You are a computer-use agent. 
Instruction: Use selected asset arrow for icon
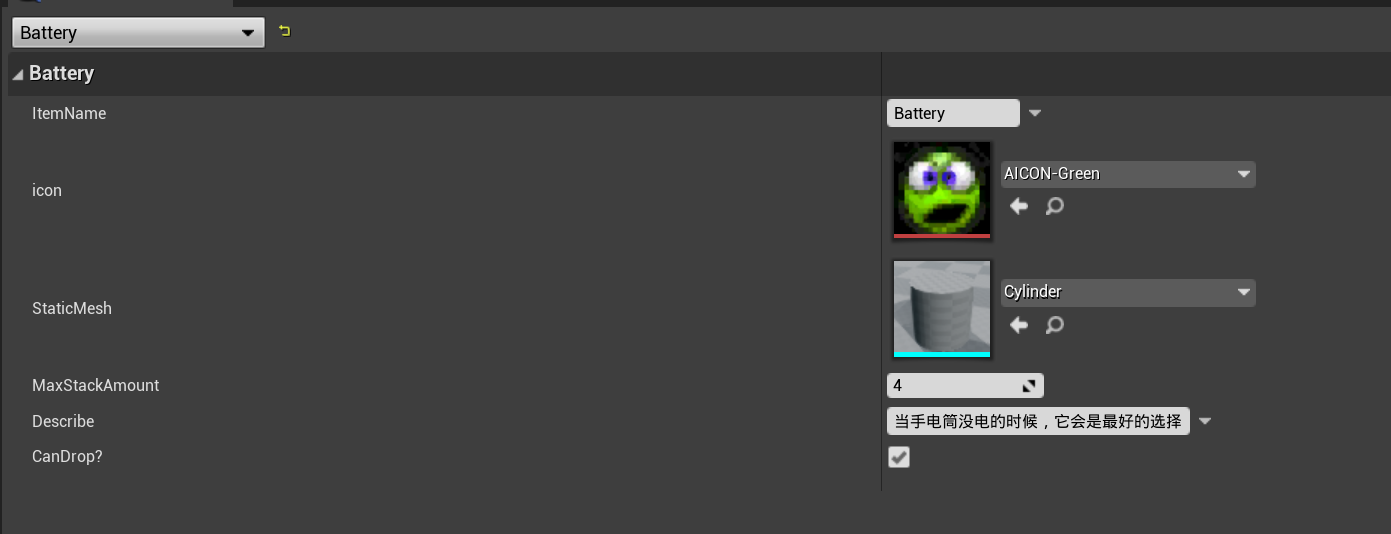(1019, 206)
